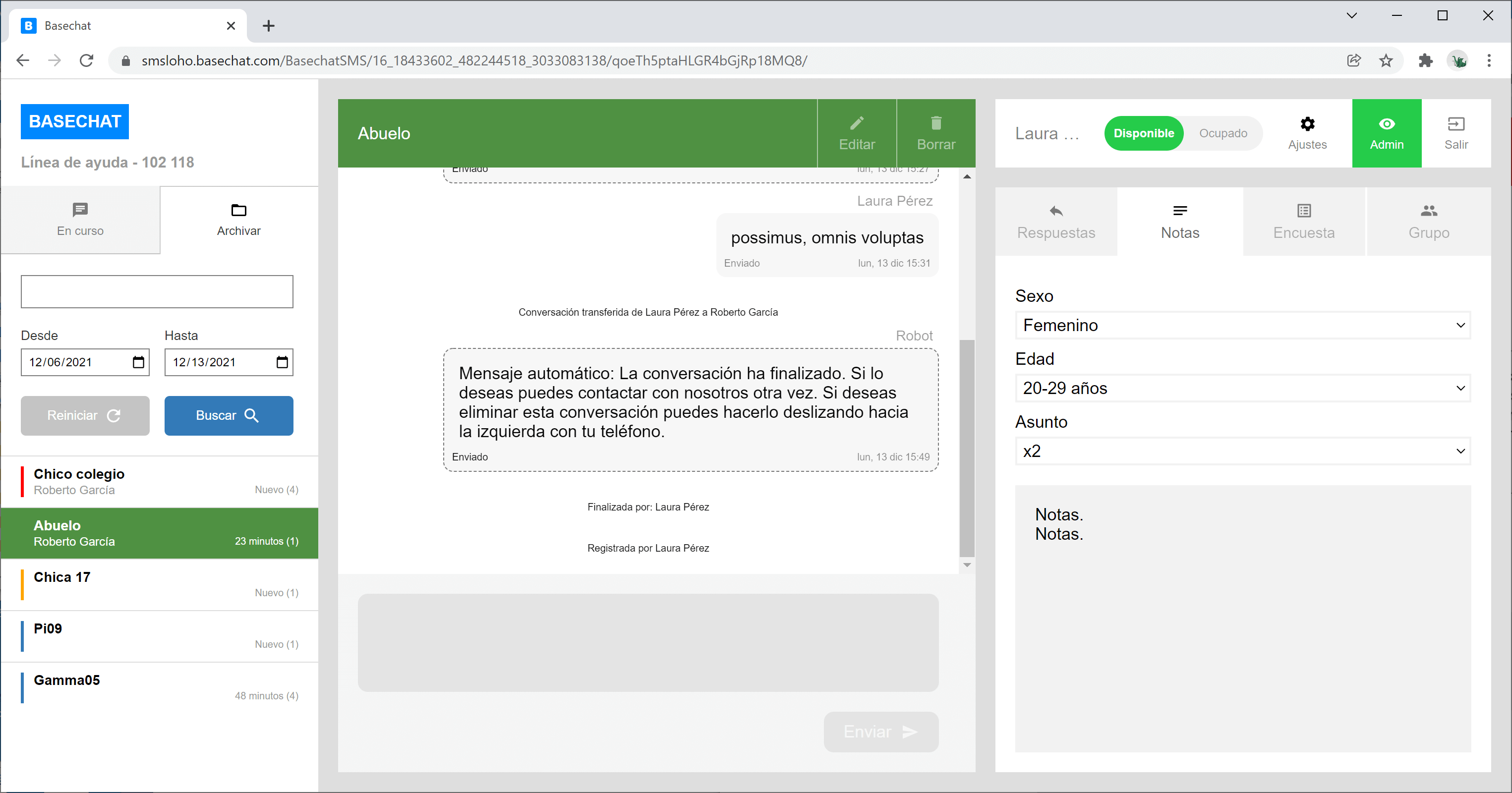1512x793 pixels.
Task: Open the Desde date calendar picker
Action: tap(138, 362)
